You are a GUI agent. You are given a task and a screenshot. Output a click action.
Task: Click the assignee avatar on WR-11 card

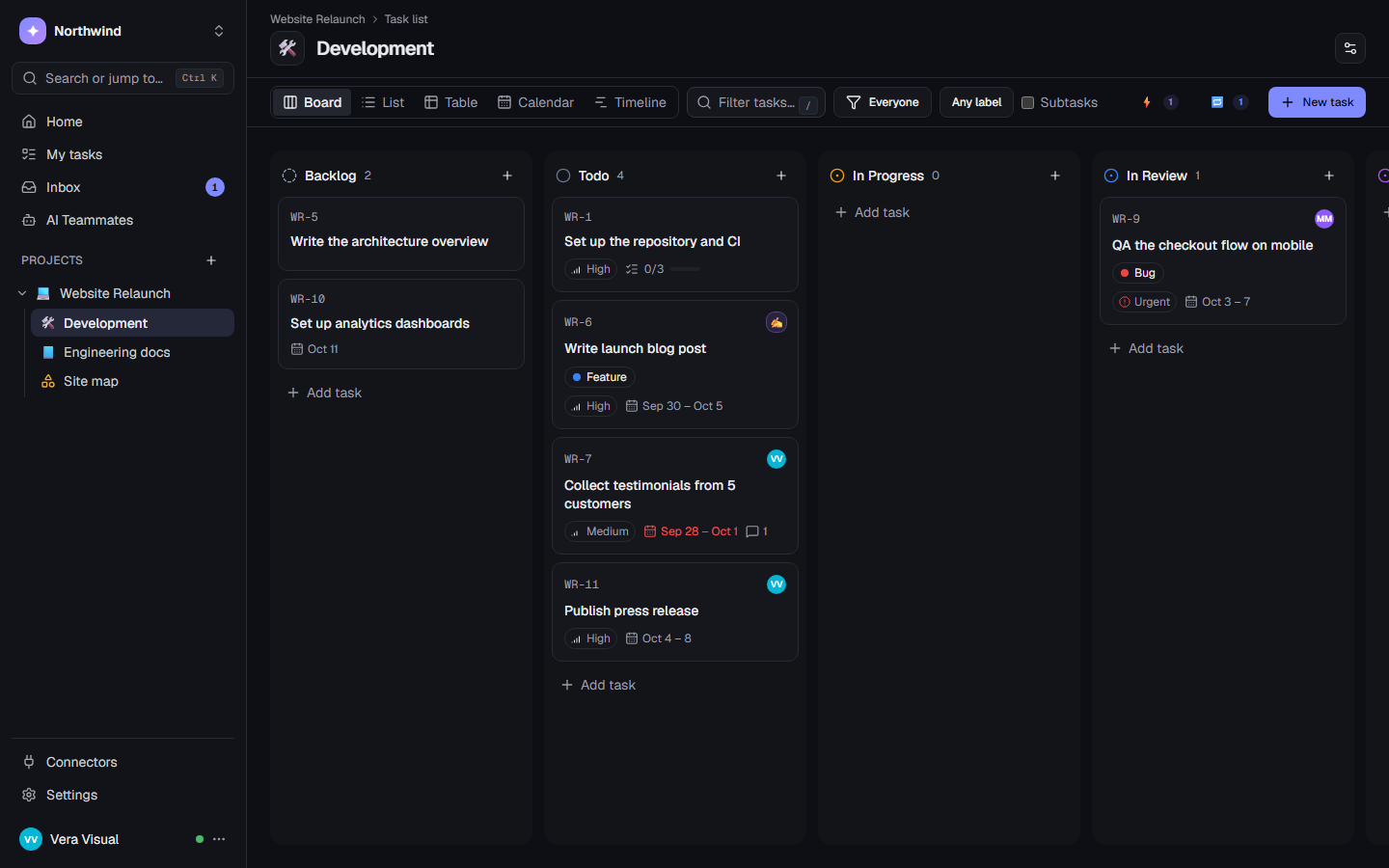click(x=776, y=584)
